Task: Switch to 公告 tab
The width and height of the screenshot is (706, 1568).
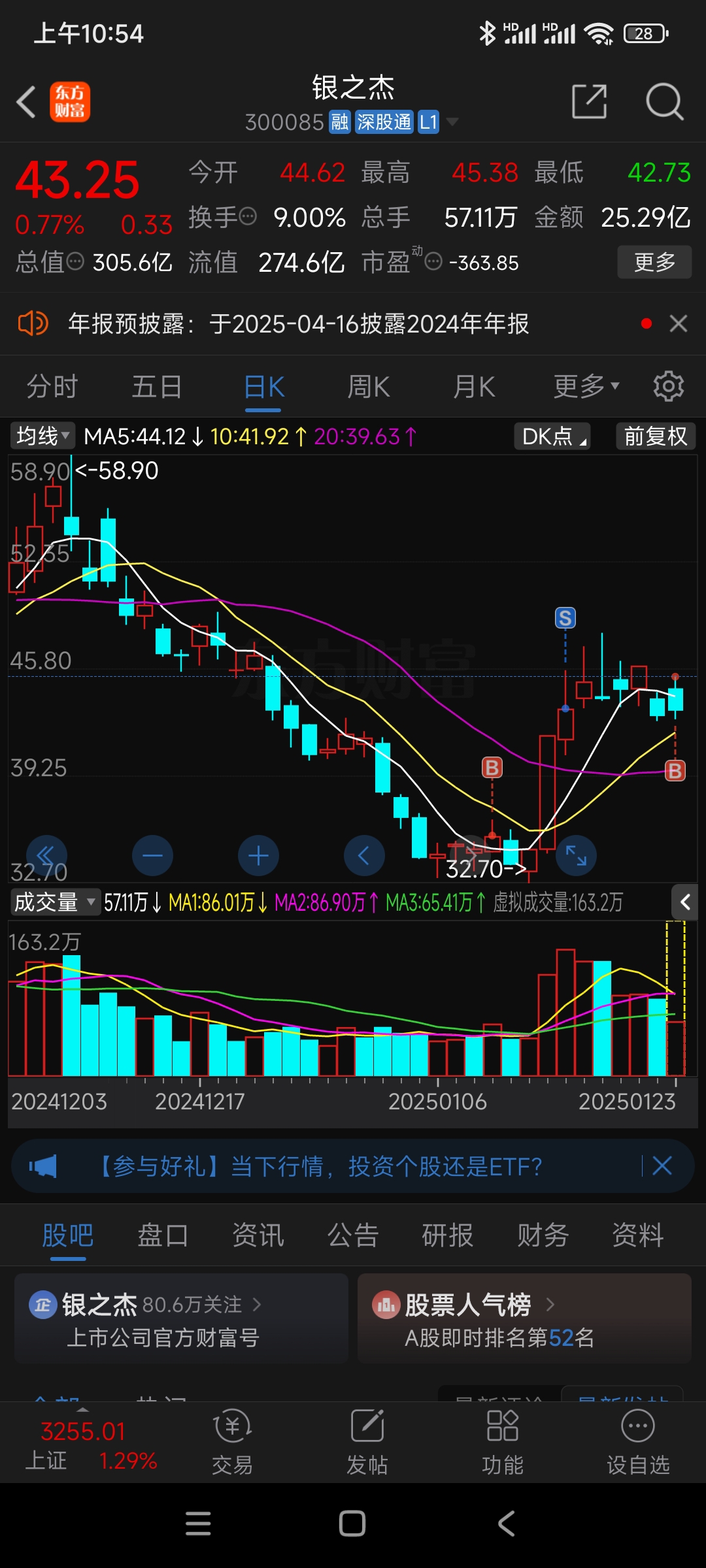Action: tap(353, 1235)
